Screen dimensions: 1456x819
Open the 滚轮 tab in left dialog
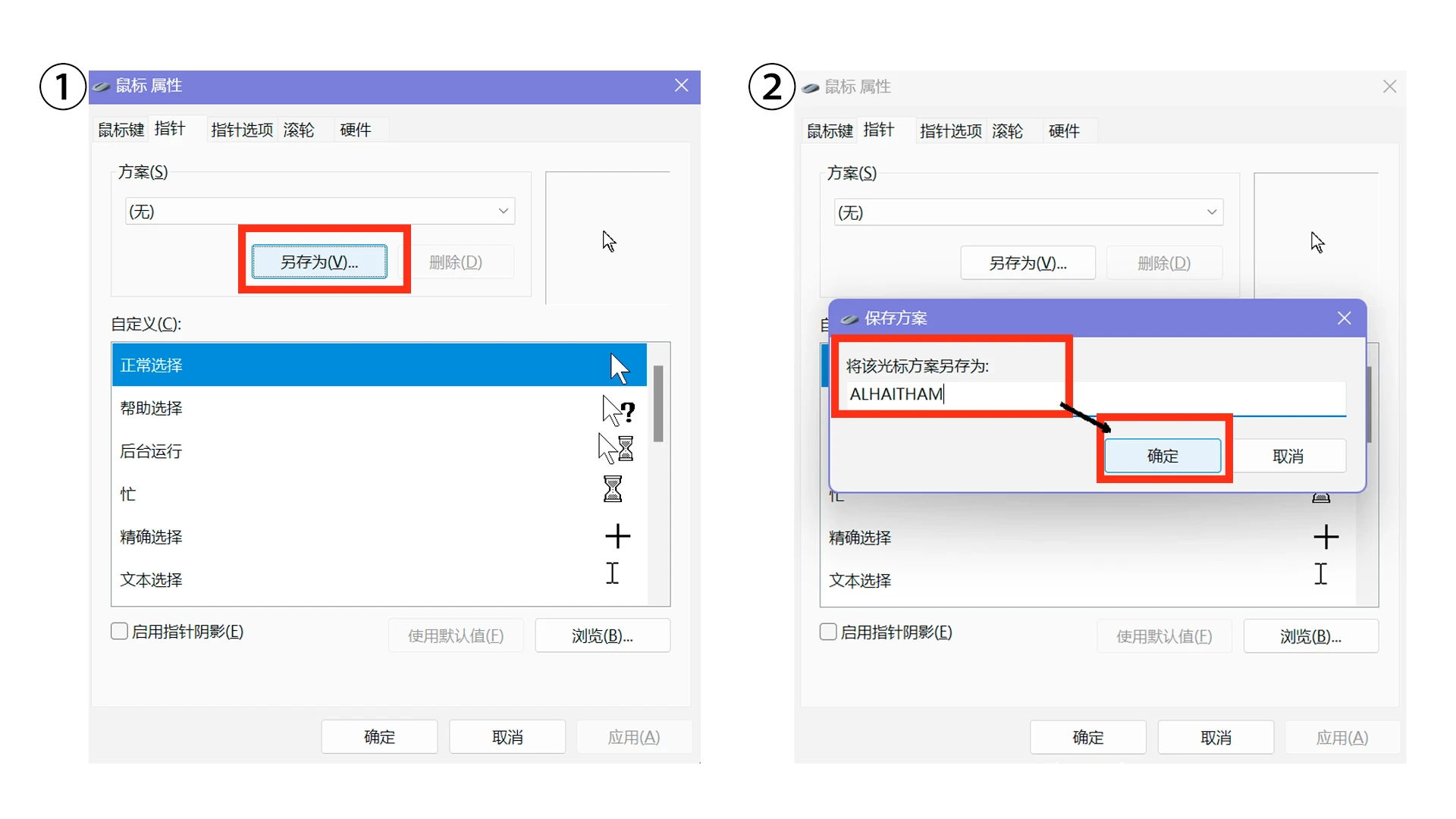pos(299,130)
